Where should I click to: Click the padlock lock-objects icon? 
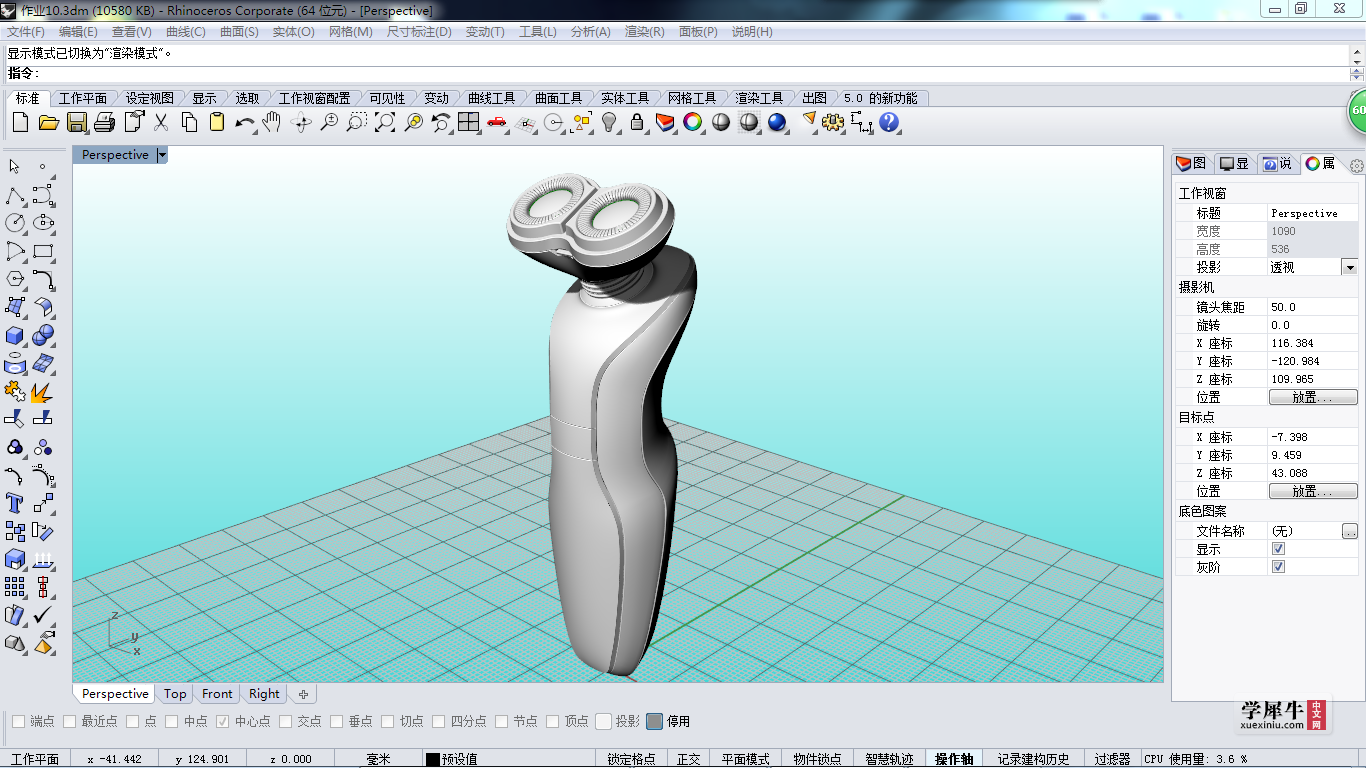(637, 122)
